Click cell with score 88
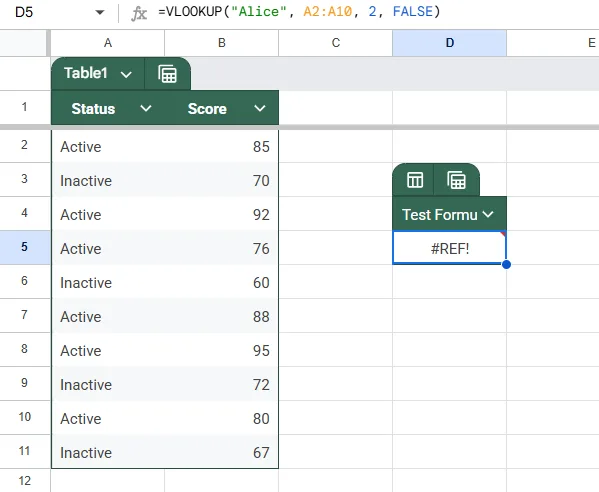Screen dimensions: 599x492 coord(222,316)
